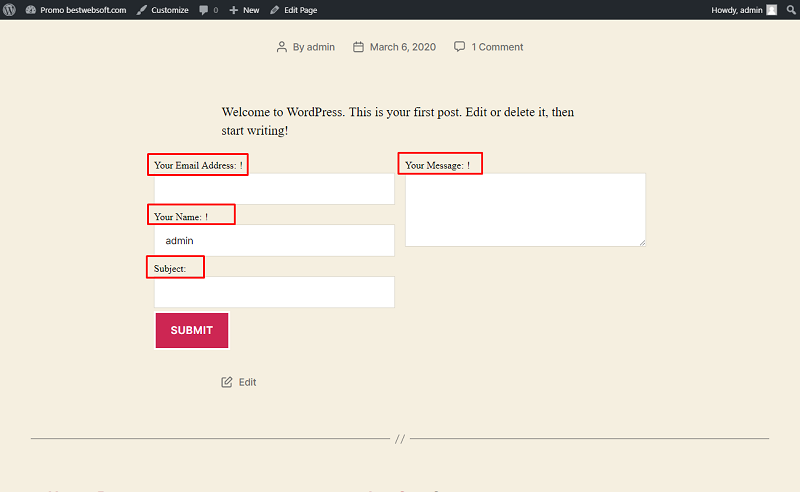Select the edit icon beside Edit link

point(227,382)
